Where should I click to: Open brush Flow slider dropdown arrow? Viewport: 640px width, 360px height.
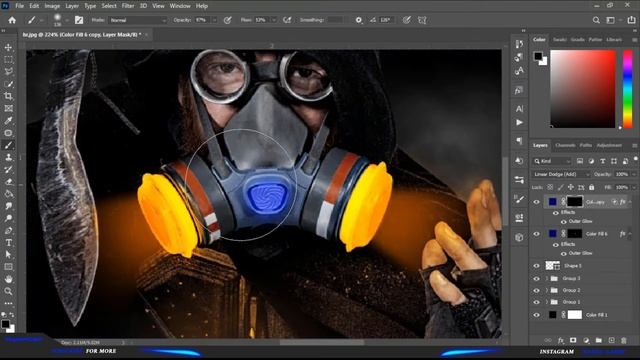pos(273,20)
